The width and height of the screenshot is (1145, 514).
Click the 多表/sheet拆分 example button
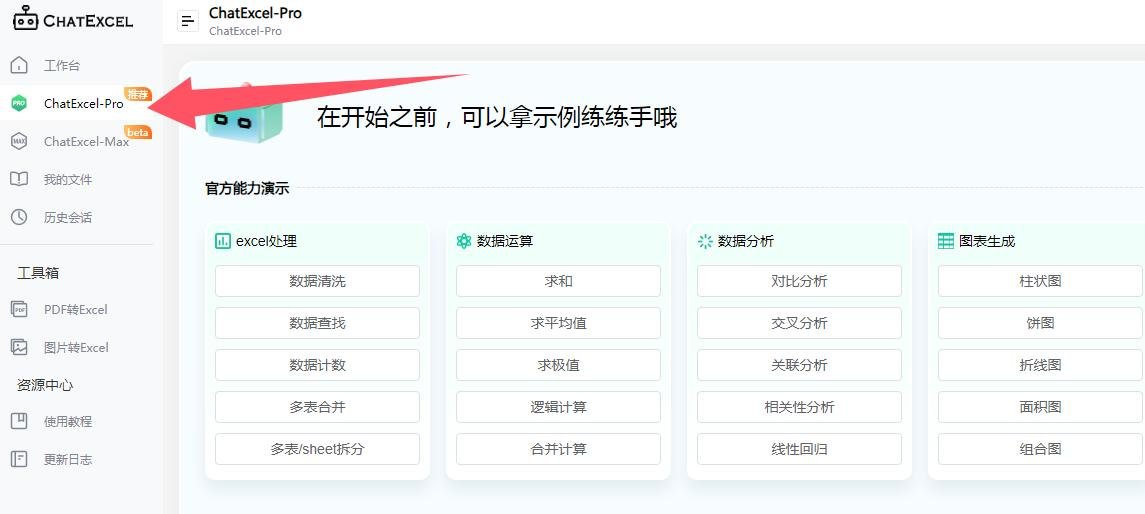coord(318,449)
